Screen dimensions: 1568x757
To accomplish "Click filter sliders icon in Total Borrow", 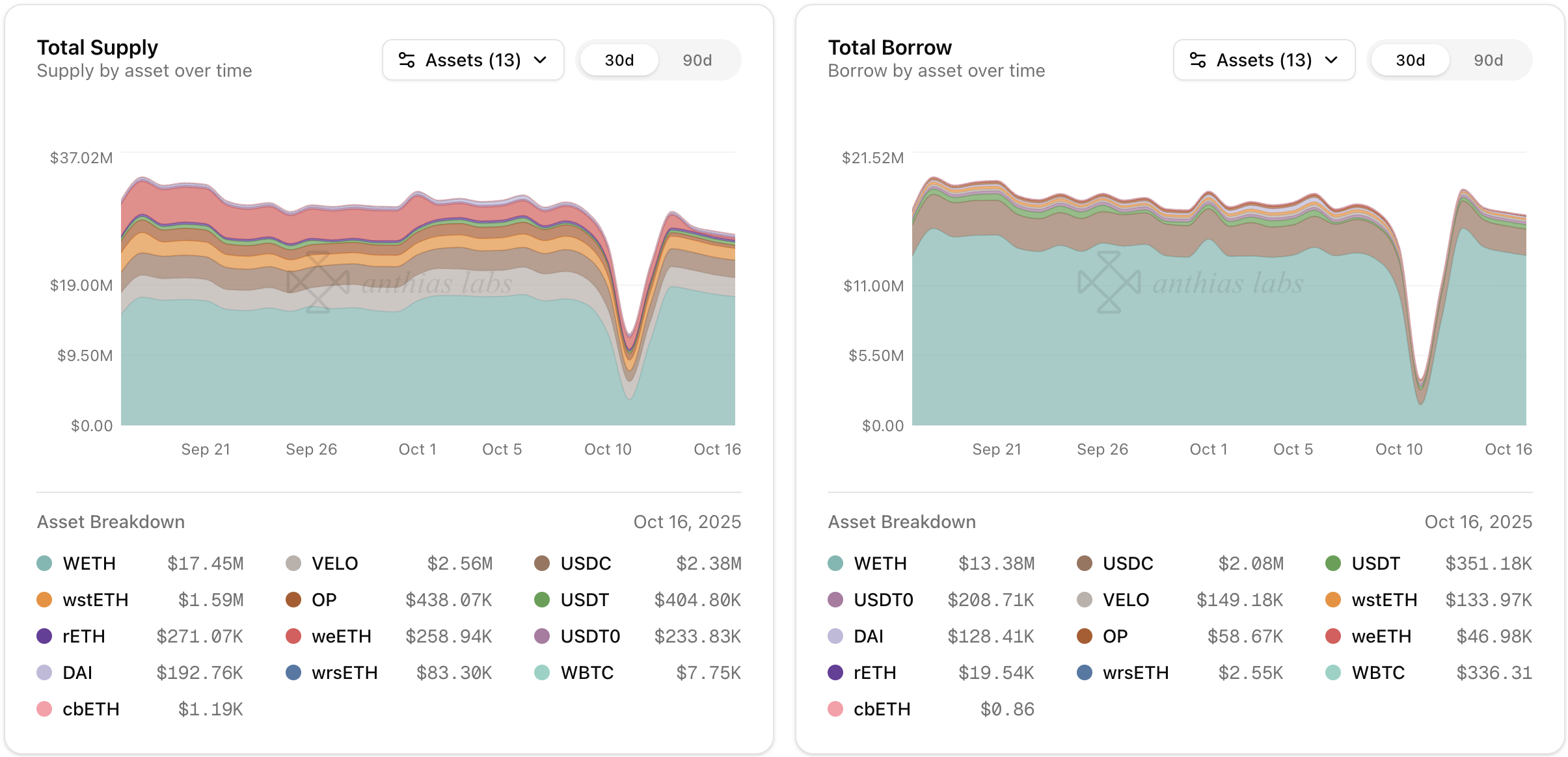I will (1198, 60).
